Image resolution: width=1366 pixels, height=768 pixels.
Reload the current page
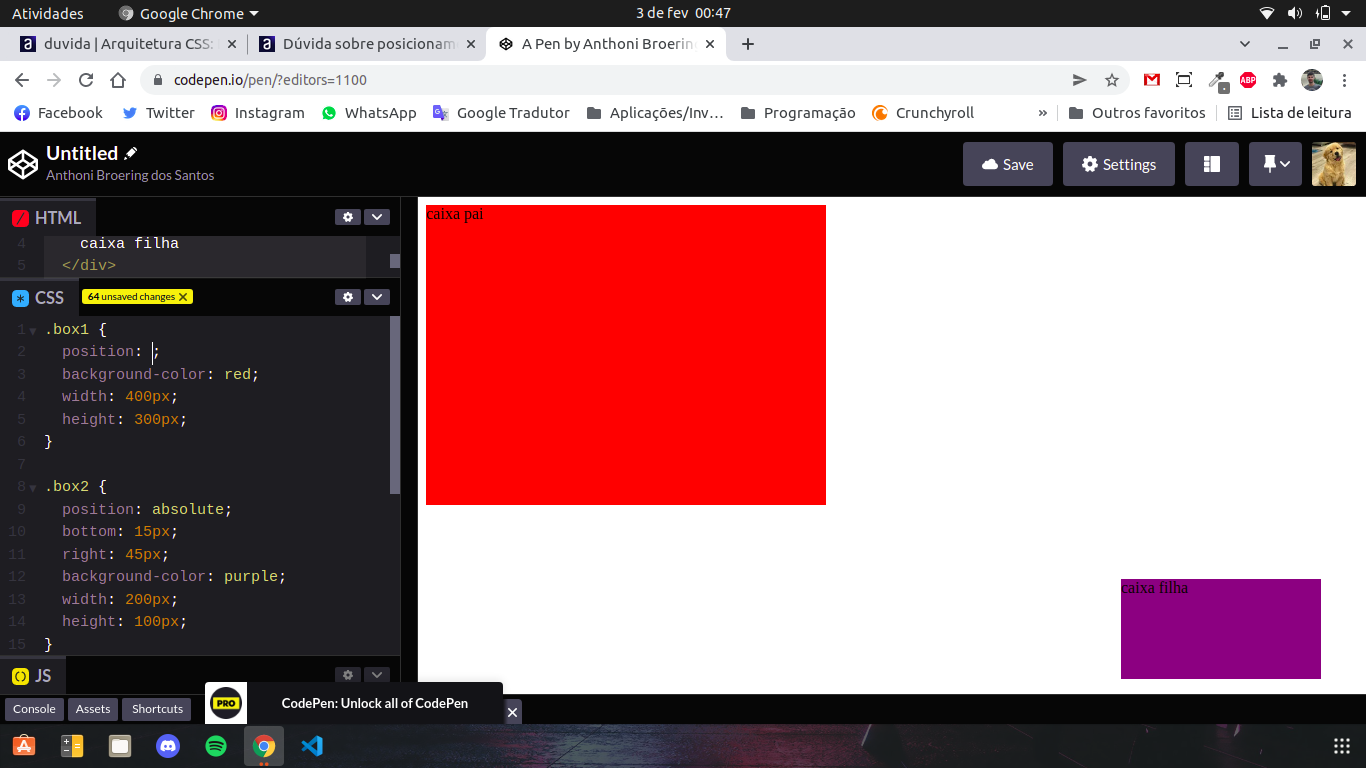click(x=86, y=80)
